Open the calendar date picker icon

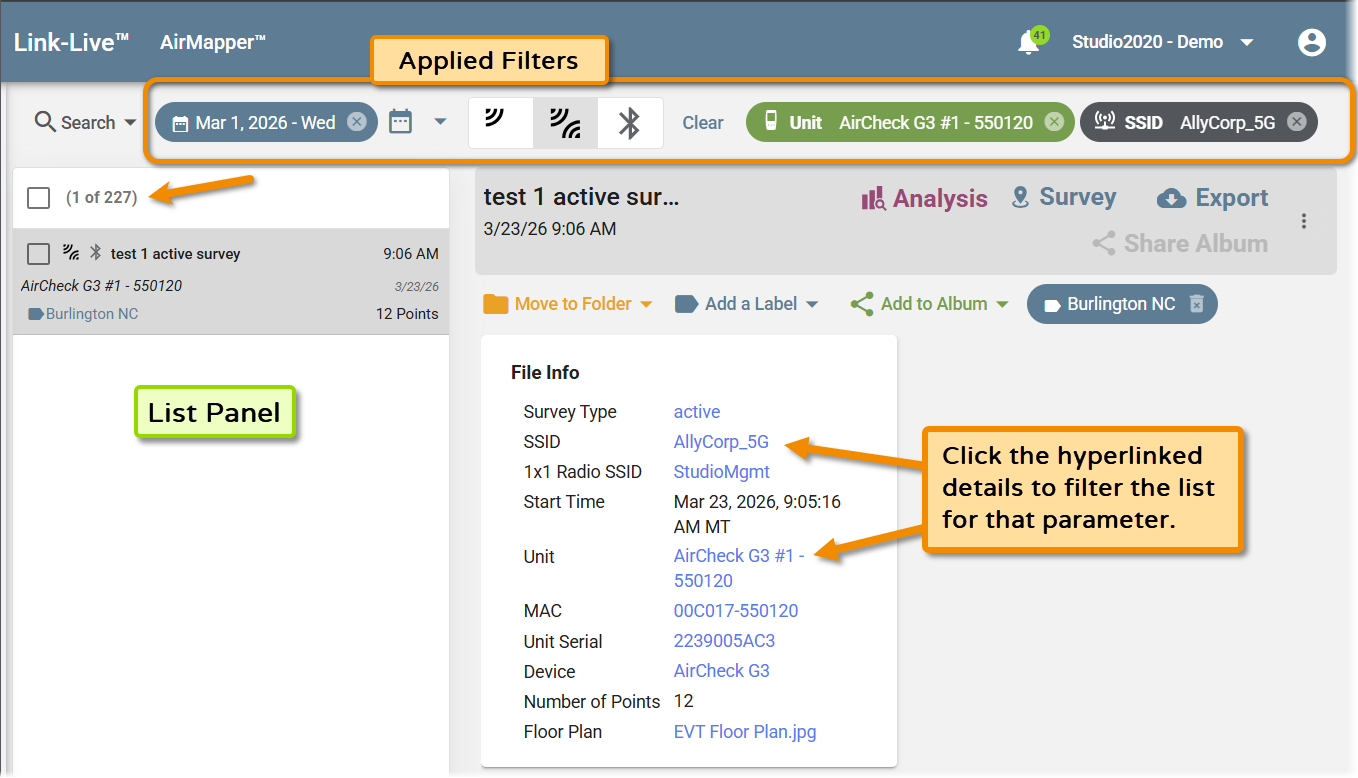(x=400, y=122)
